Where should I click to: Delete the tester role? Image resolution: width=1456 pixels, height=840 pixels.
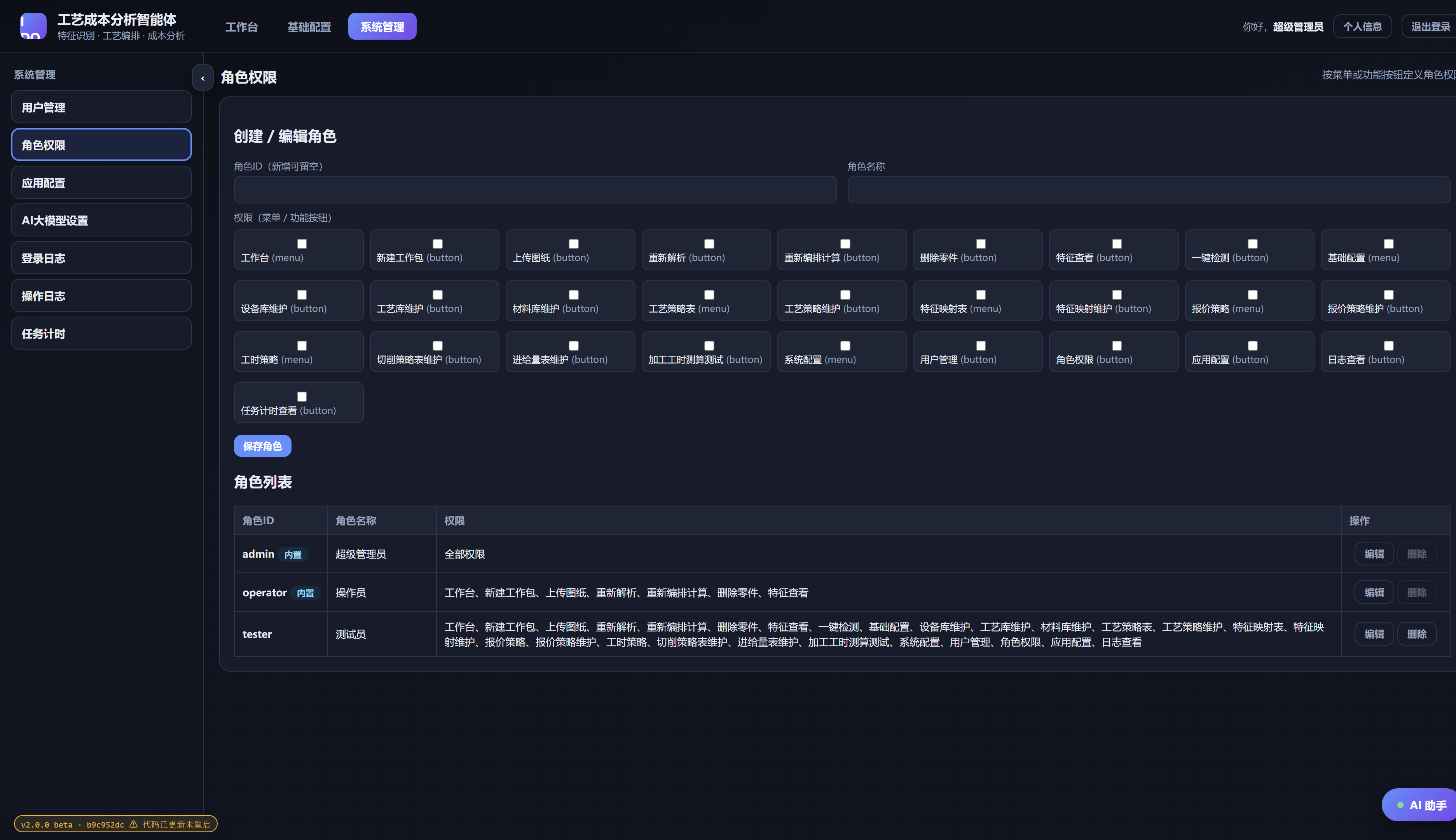[1416, 633]
